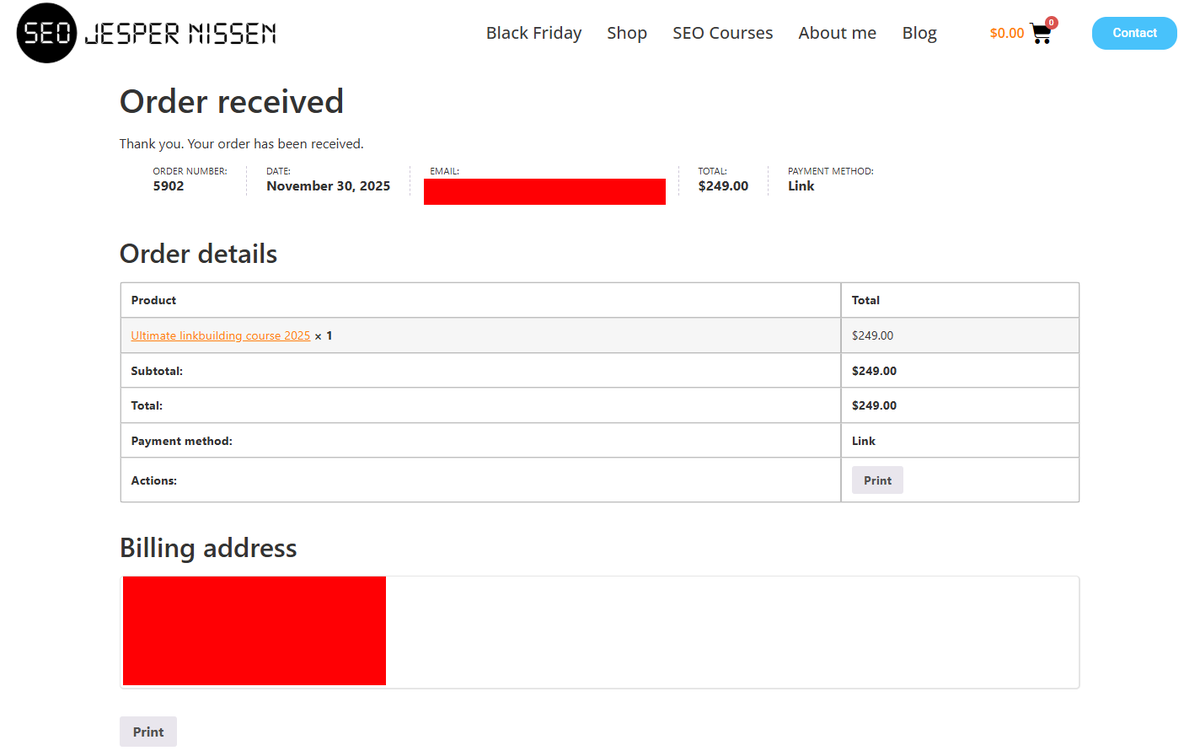Click the SEO Jesper Nissen logo

point(147,34)
